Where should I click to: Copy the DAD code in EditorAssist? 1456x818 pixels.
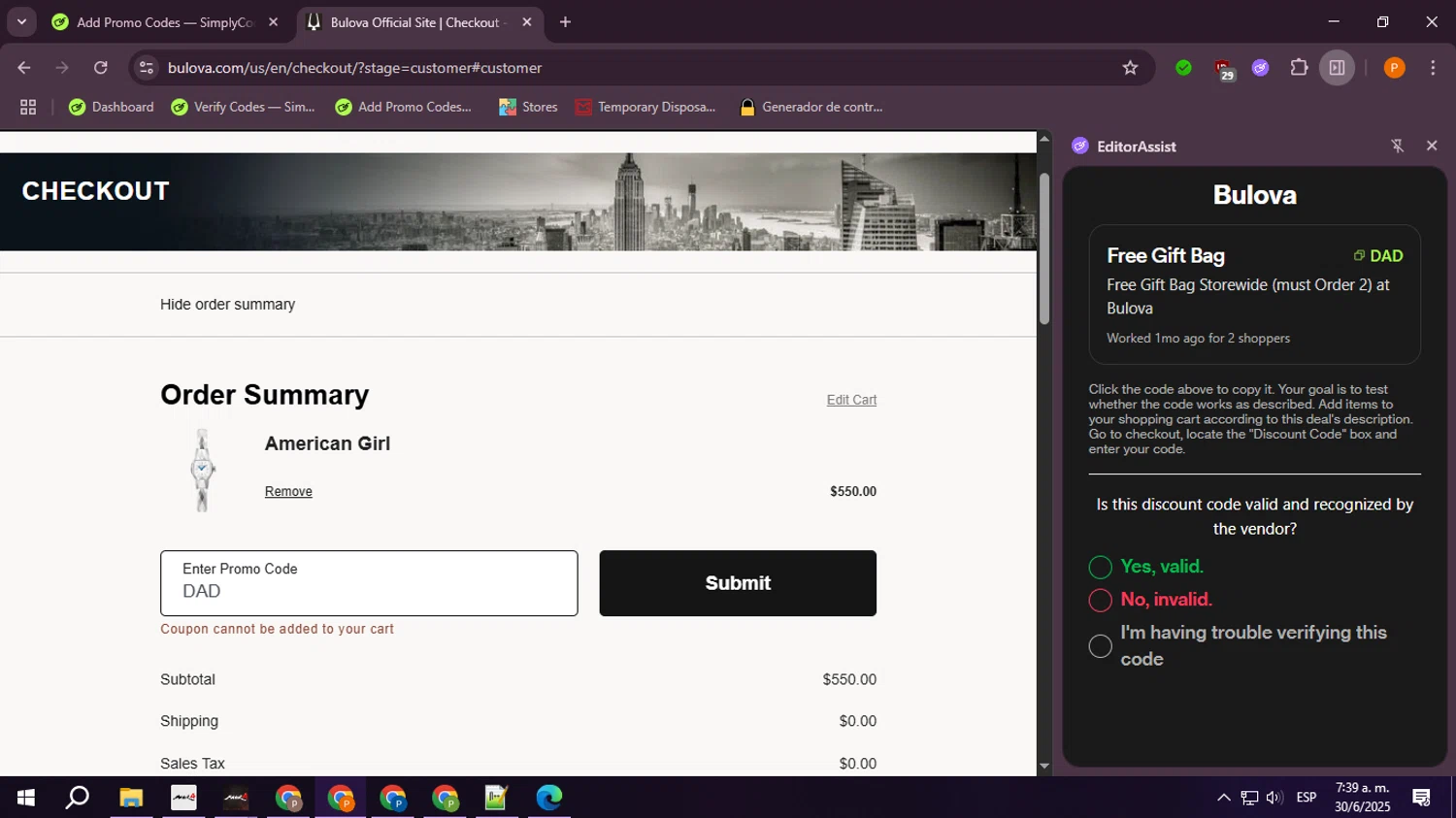[x=1378, y=256]
